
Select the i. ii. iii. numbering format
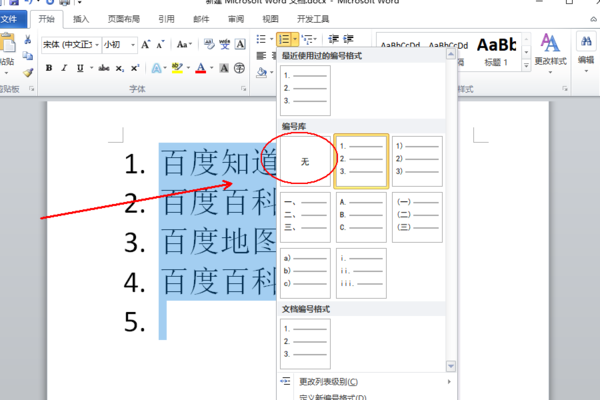click(361, 273)
